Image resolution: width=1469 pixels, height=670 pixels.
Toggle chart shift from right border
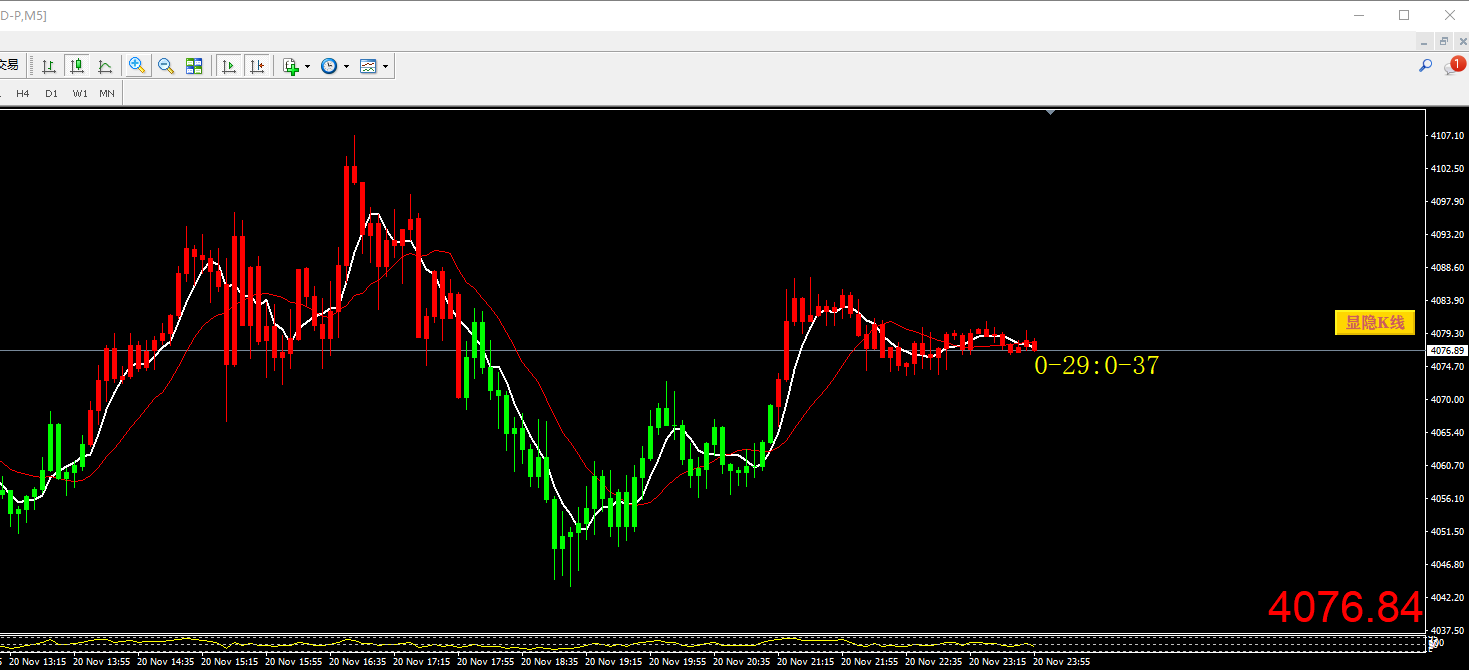tap(257, 66)
